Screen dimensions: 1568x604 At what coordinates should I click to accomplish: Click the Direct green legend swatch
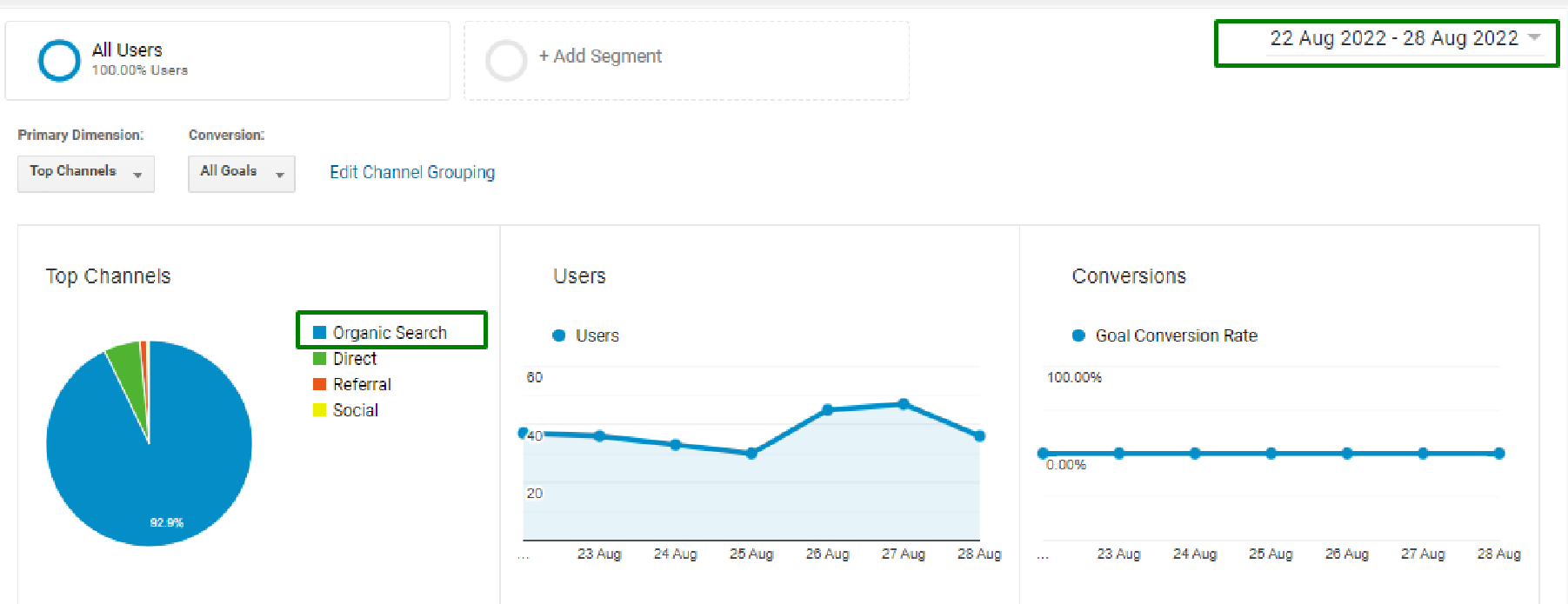pos(319,359)
